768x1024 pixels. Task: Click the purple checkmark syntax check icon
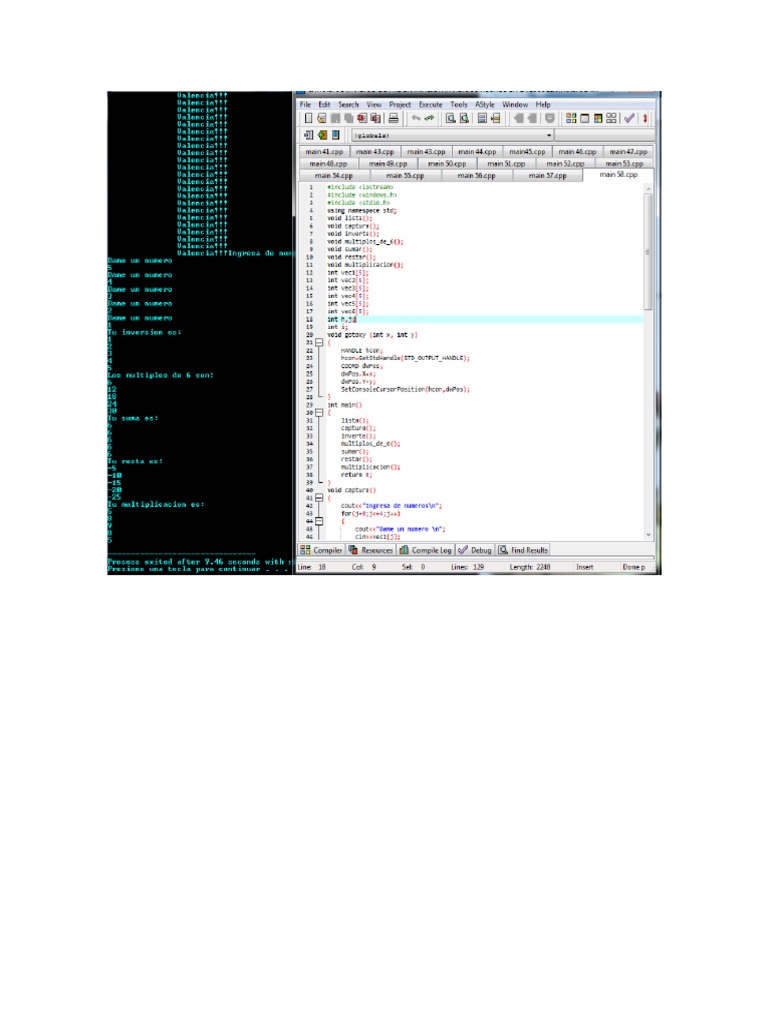pos(629,118)
